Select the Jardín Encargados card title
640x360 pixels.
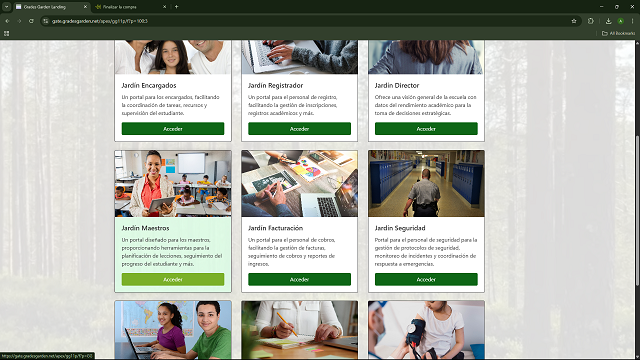point(149,85)
